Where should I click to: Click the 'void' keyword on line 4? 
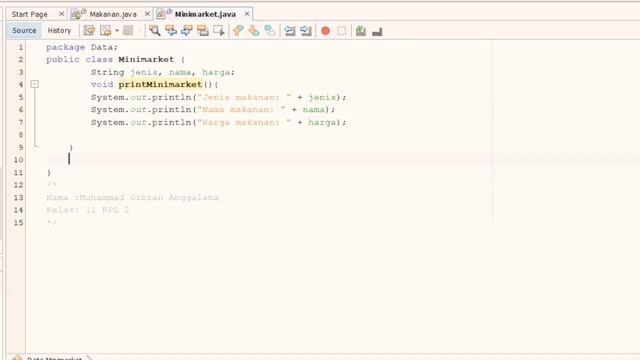pos(102,84)
